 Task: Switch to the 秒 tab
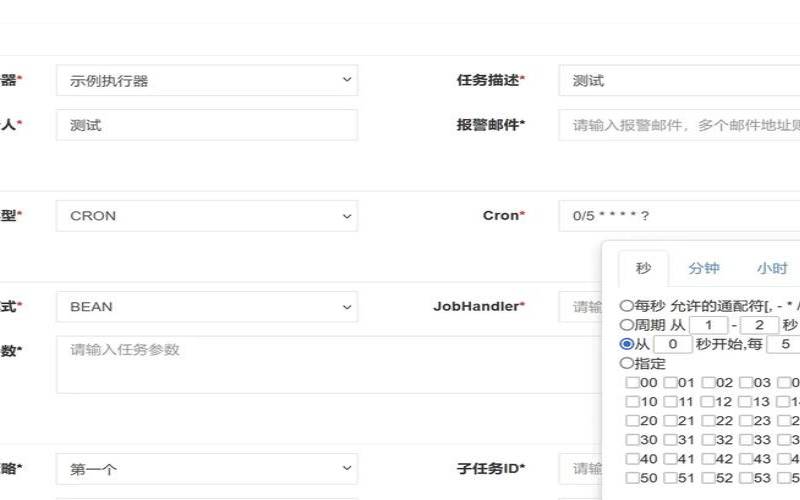(643, 268)
